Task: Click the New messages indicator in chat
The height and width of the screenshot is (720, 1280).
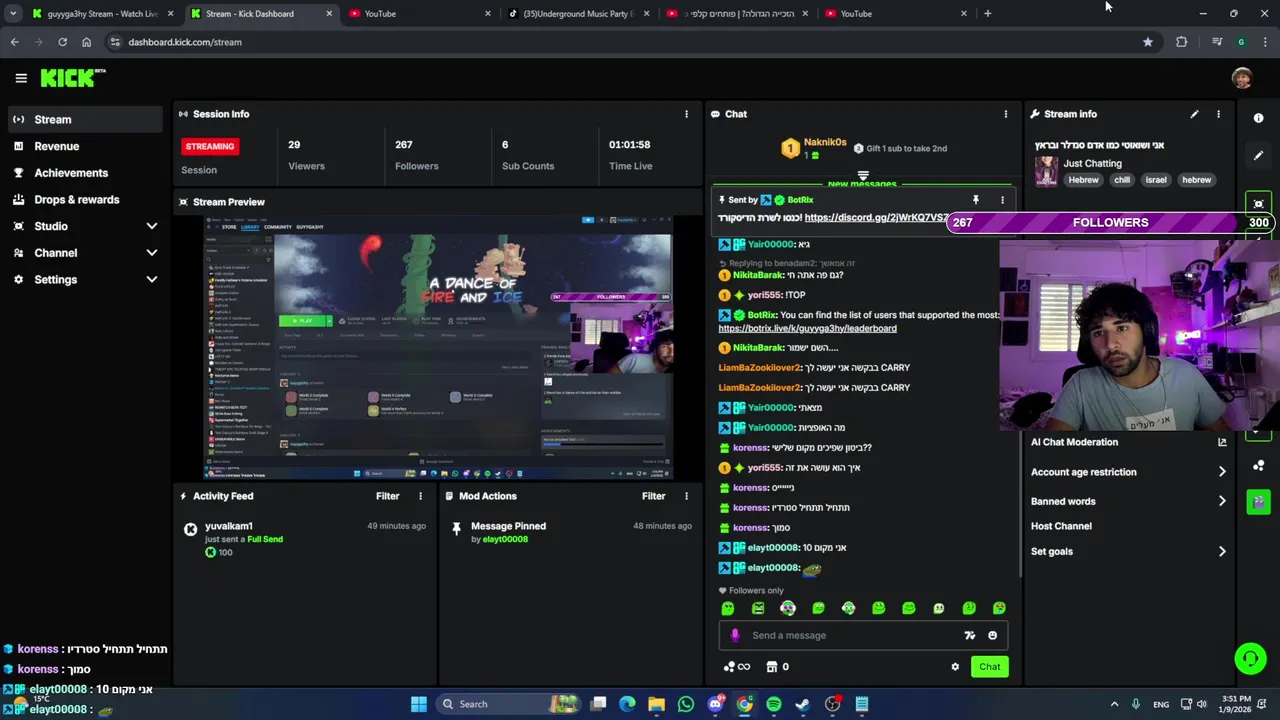Action: pyautogui.click(x=862, y=183)
